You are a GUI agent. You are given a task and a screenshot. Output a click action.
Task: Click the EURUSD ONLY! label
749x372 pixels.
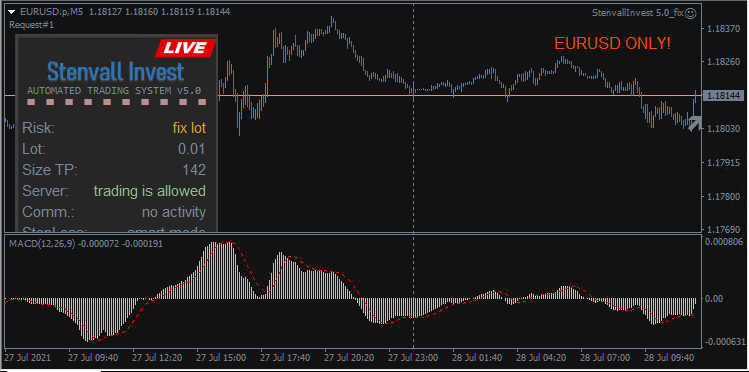(612, 44)
